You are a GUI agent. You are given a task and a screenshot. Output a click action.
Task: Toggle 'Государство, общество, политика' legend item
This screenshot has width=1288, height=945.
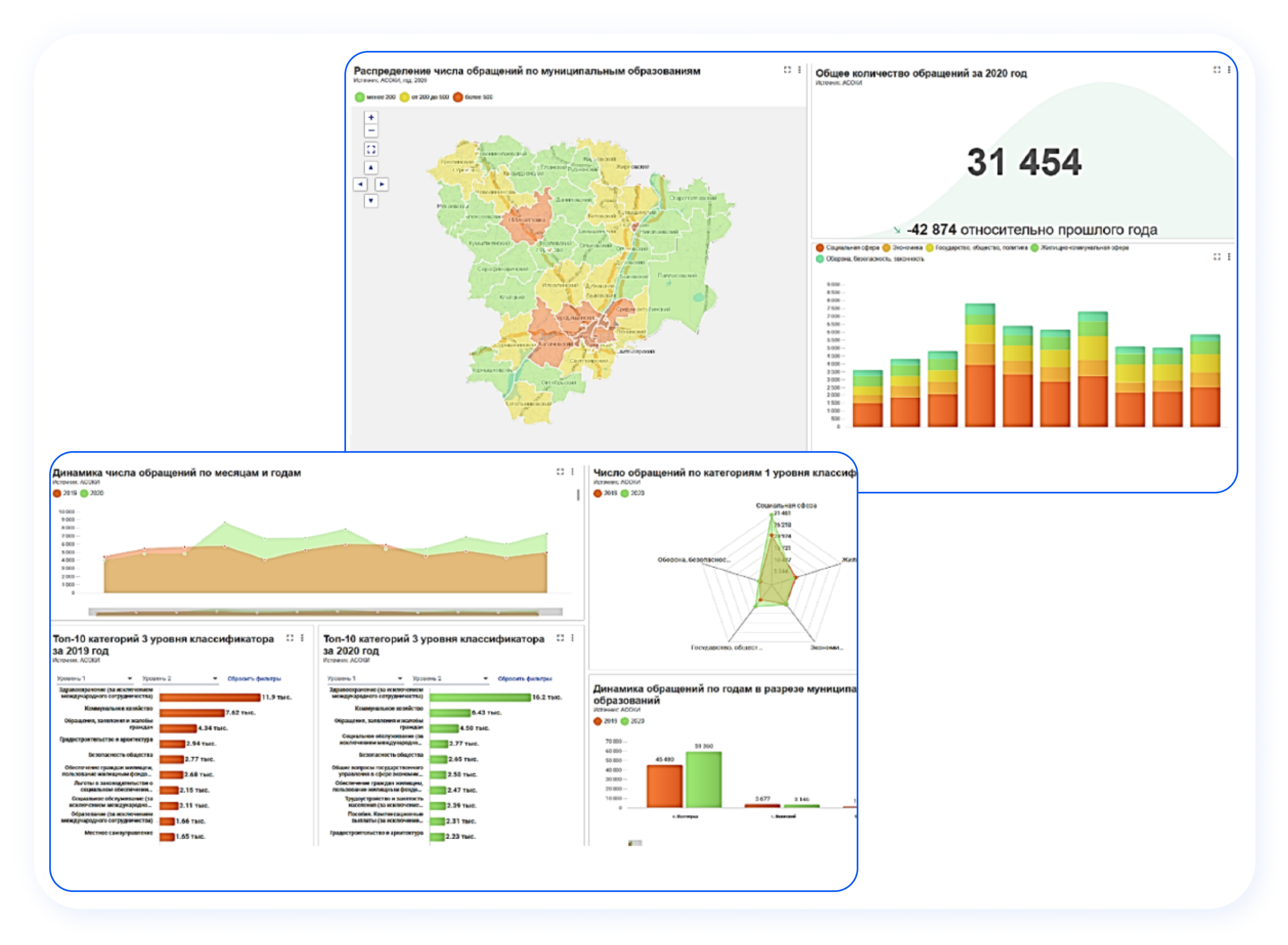(977, 248)
